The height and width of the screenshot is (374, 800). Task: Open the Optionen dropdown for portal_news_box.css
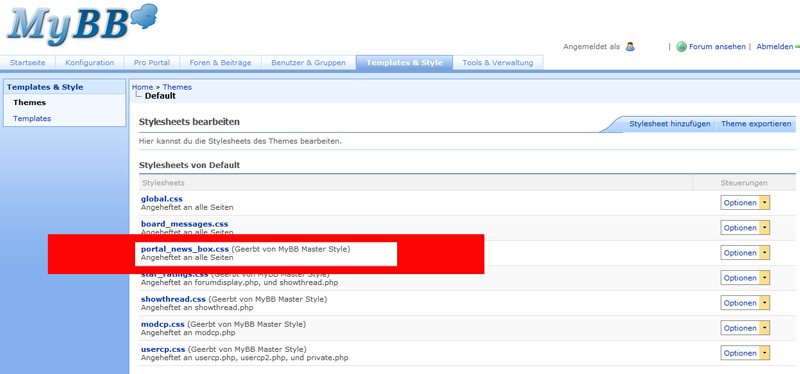coord(745,253)
